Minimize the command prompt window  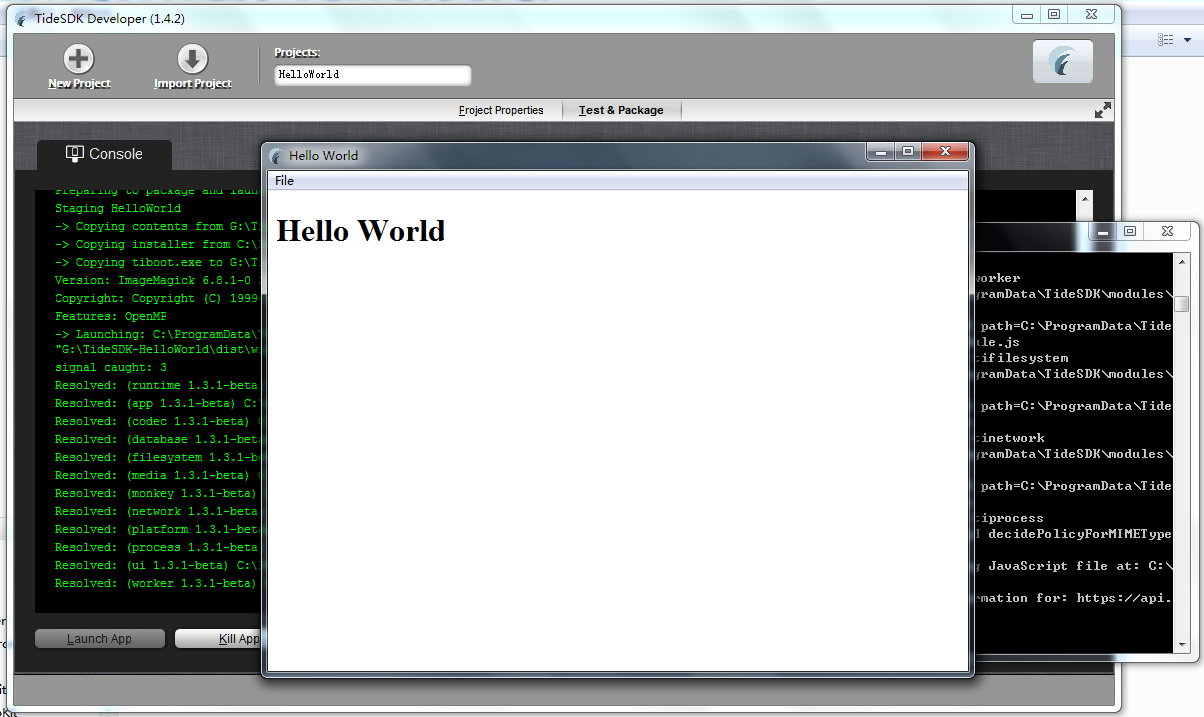[1103, 231]
